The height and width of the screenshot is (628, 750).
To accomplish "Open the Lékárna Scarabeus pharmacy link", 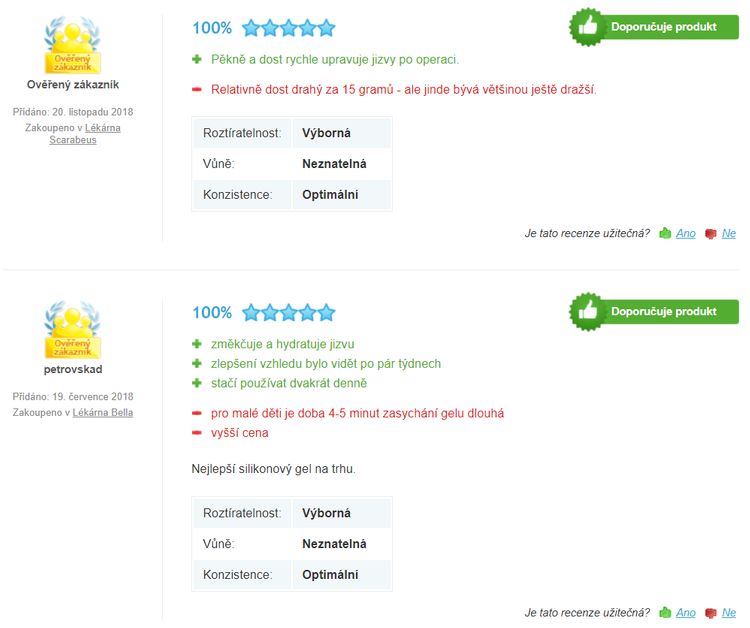I will pyautogui.click(x=85, y=134).
